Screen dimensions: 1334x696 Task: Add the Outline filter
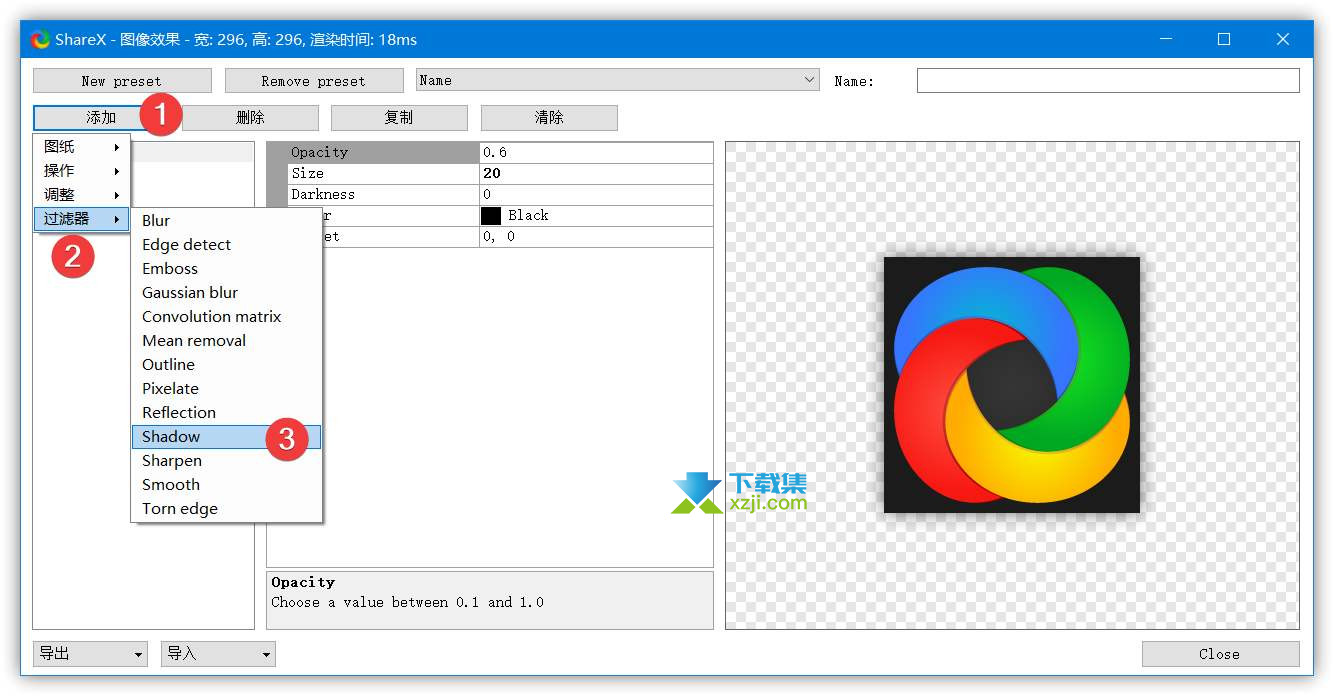(x=227, y=365)
